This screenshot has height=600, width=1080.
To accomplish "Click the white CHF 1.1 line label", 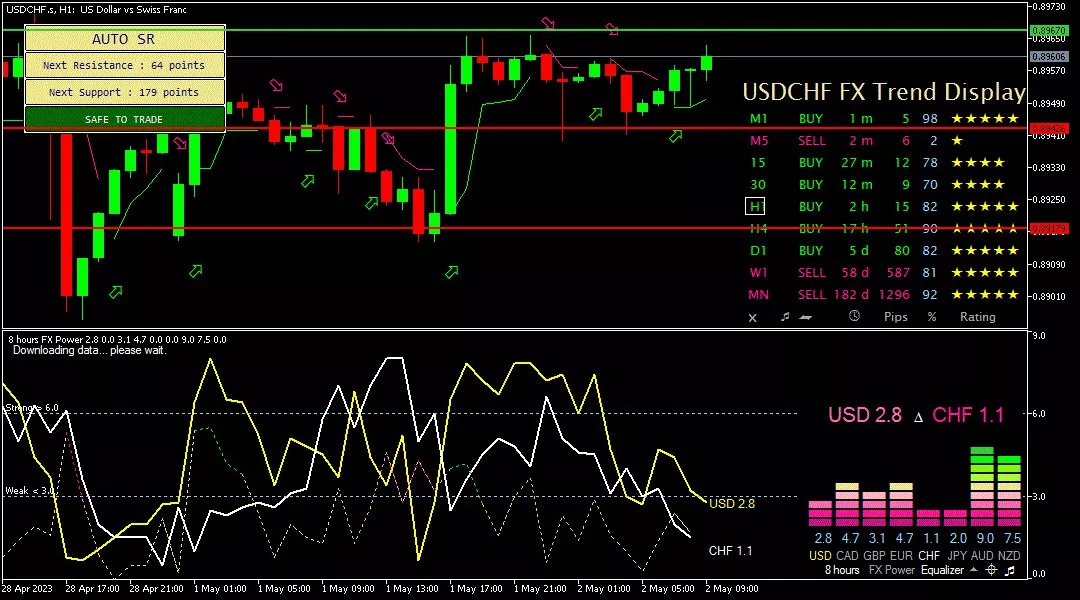I will [730, 550].
